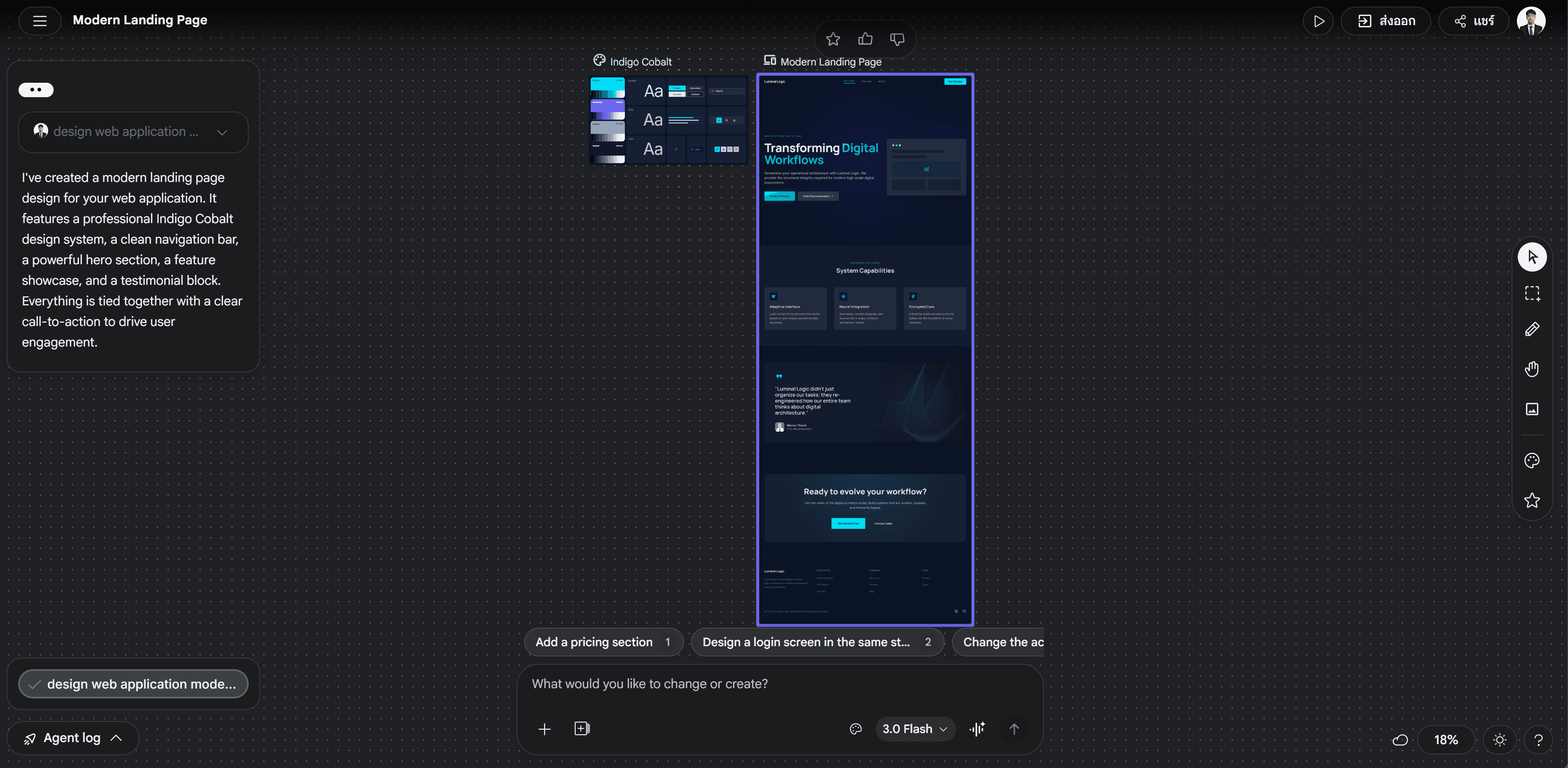Screen dimensions: 1568x768
Task: Give a thumbs up to the design
Action: tap(865, 38)
